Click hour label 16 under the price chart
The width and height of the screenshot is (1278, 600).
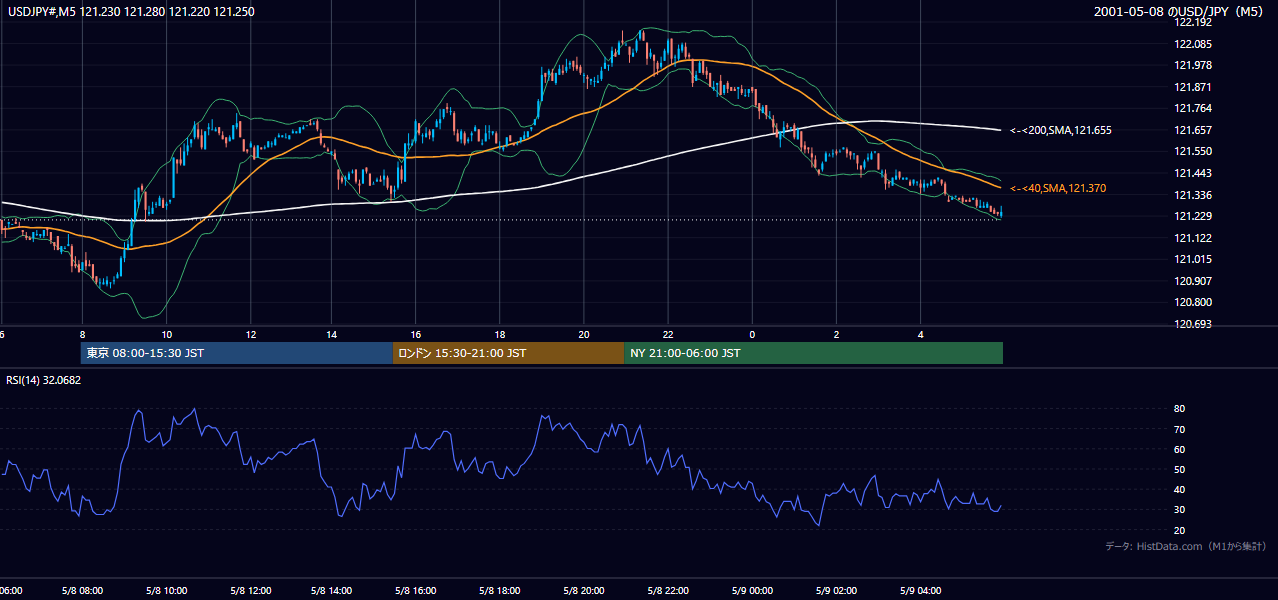tap(416, 335)
